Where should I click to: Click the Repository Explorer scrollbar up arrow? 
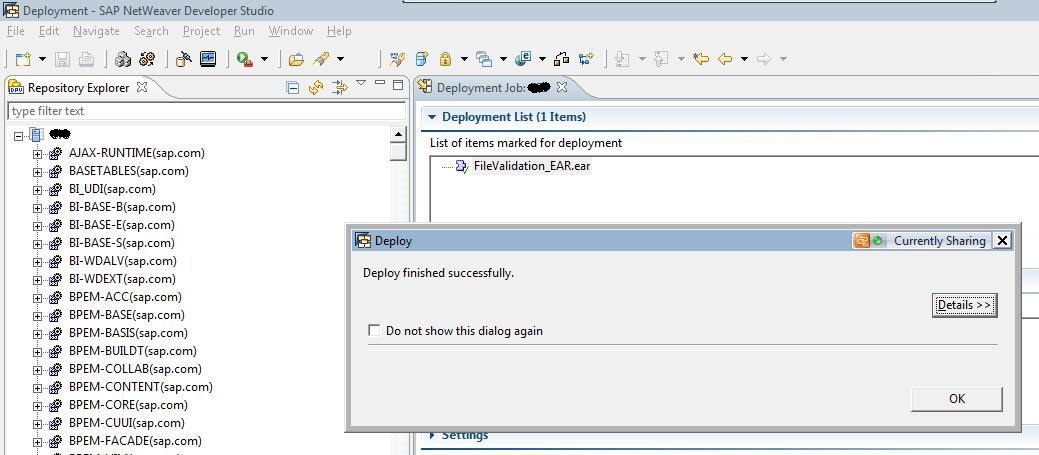(398, 135)
